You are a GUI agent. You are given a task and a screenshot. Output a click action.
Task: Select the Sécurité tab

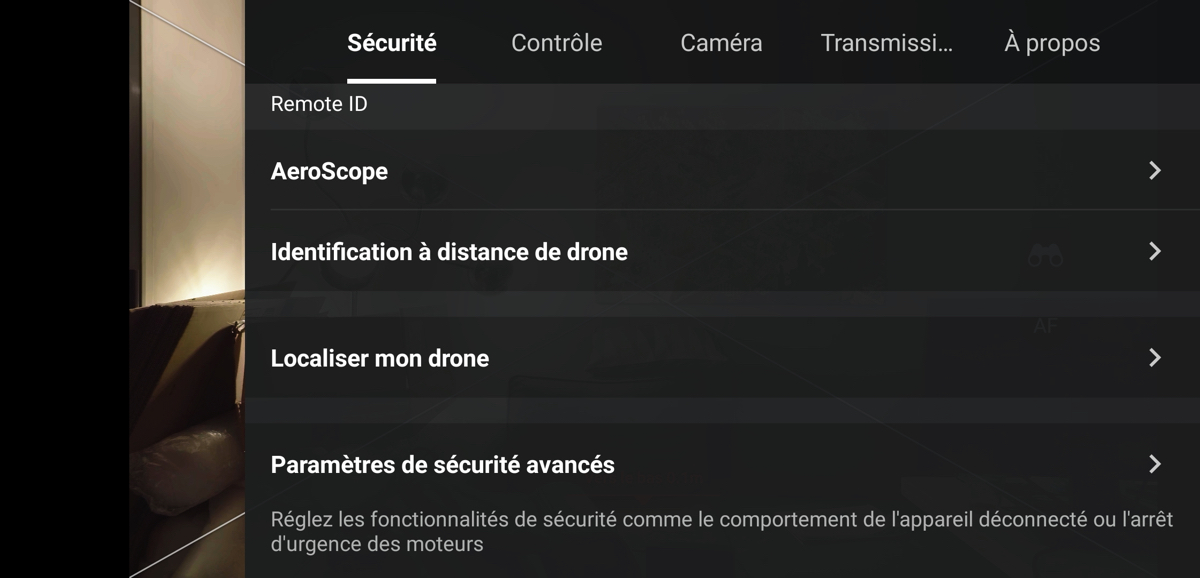click(x=392, y=43)
